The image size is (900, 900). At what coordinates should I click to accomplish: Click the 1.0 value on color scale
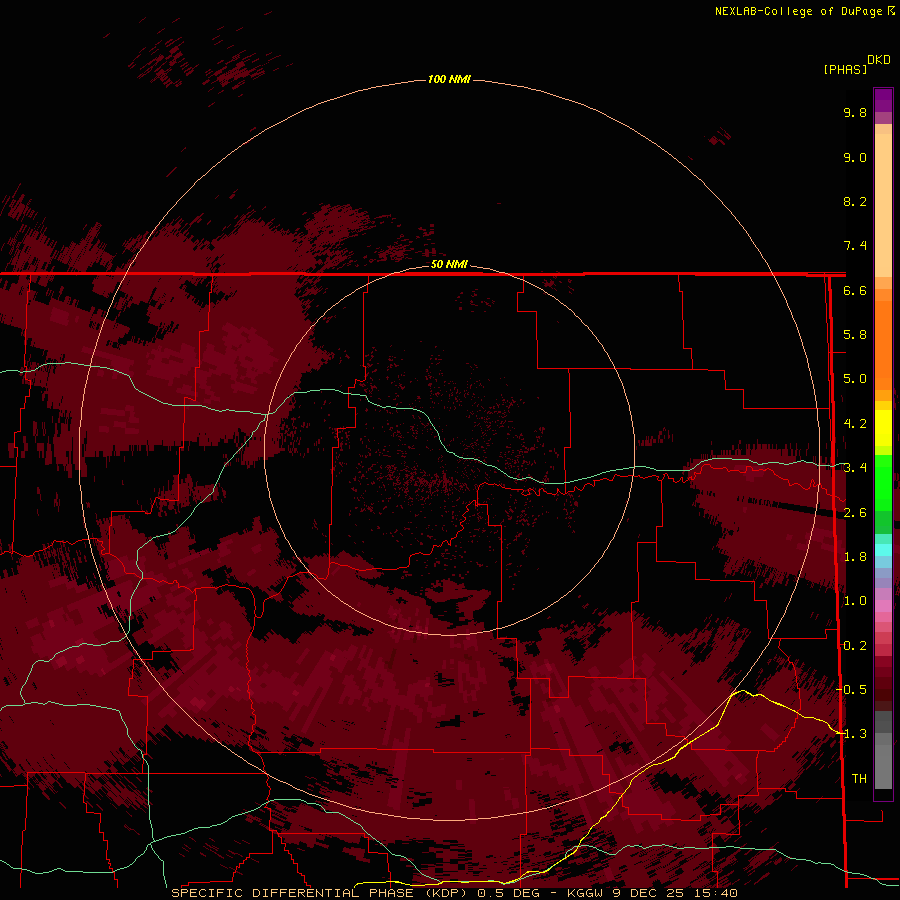tap(855, 601)
